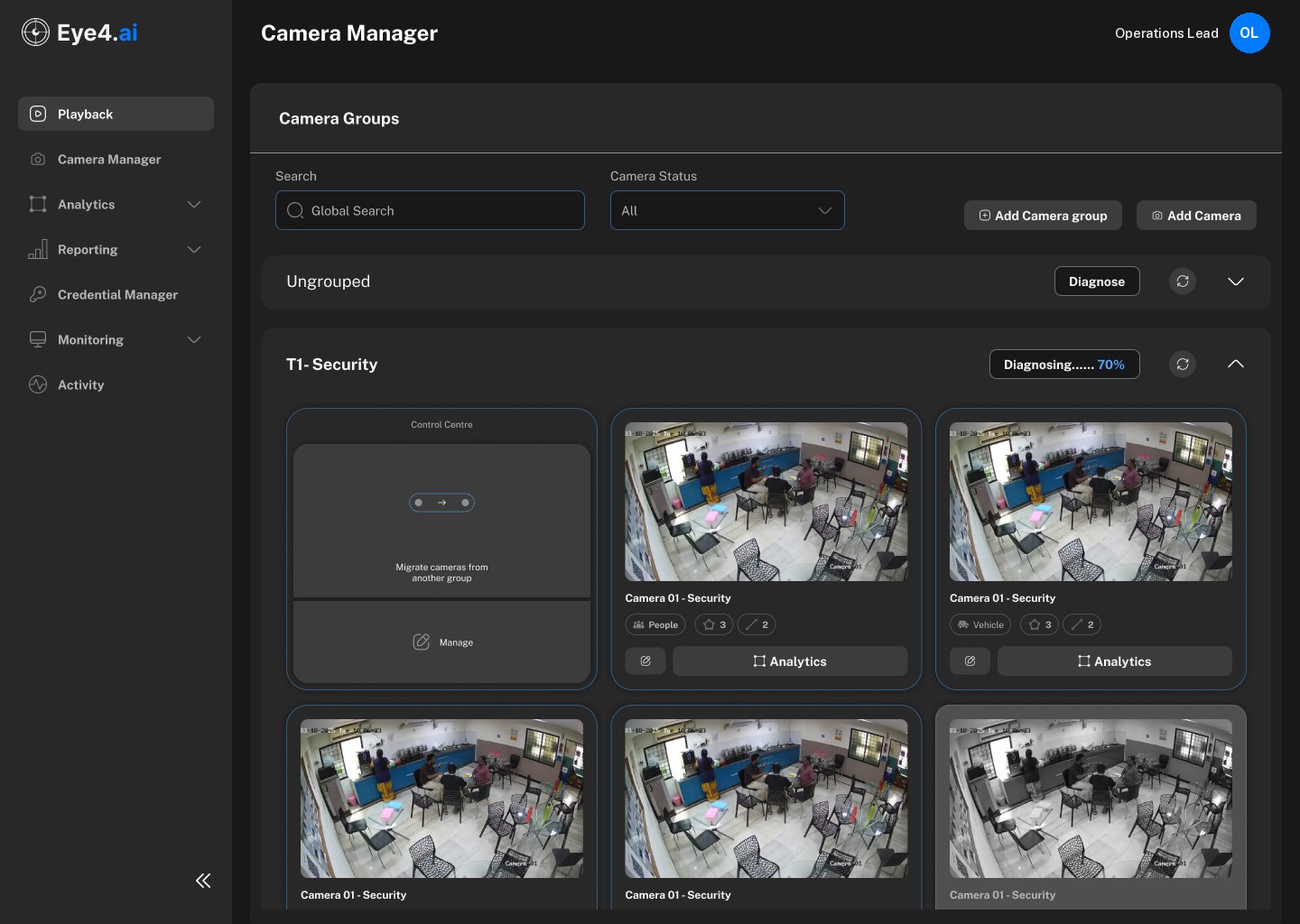The image size is (1300, 924).
Task: Click the Add Camera button
Action: (x=1196, y=216)
